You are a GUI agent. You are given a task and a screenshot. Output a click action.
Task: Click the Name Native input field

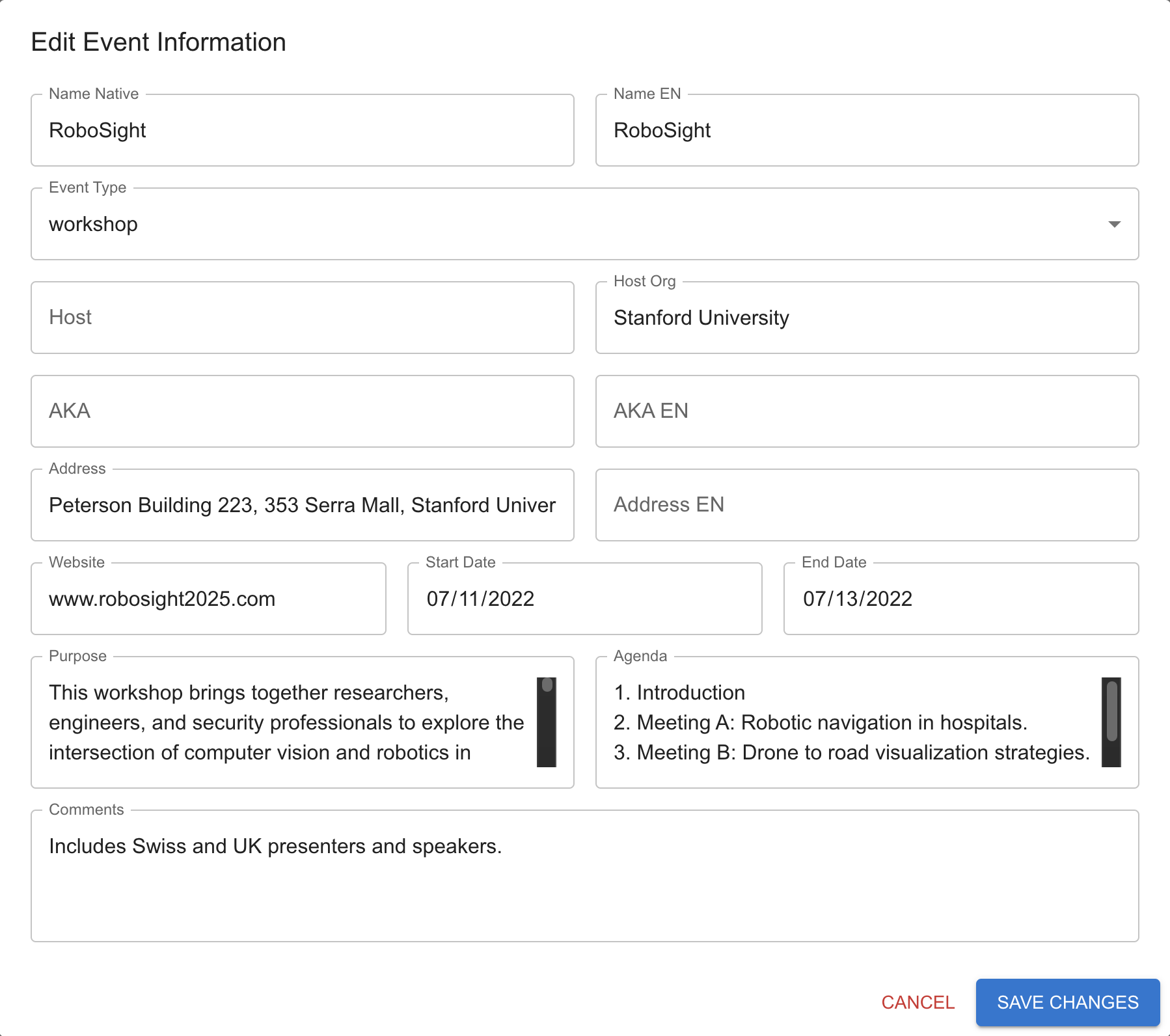coord(302,130)
